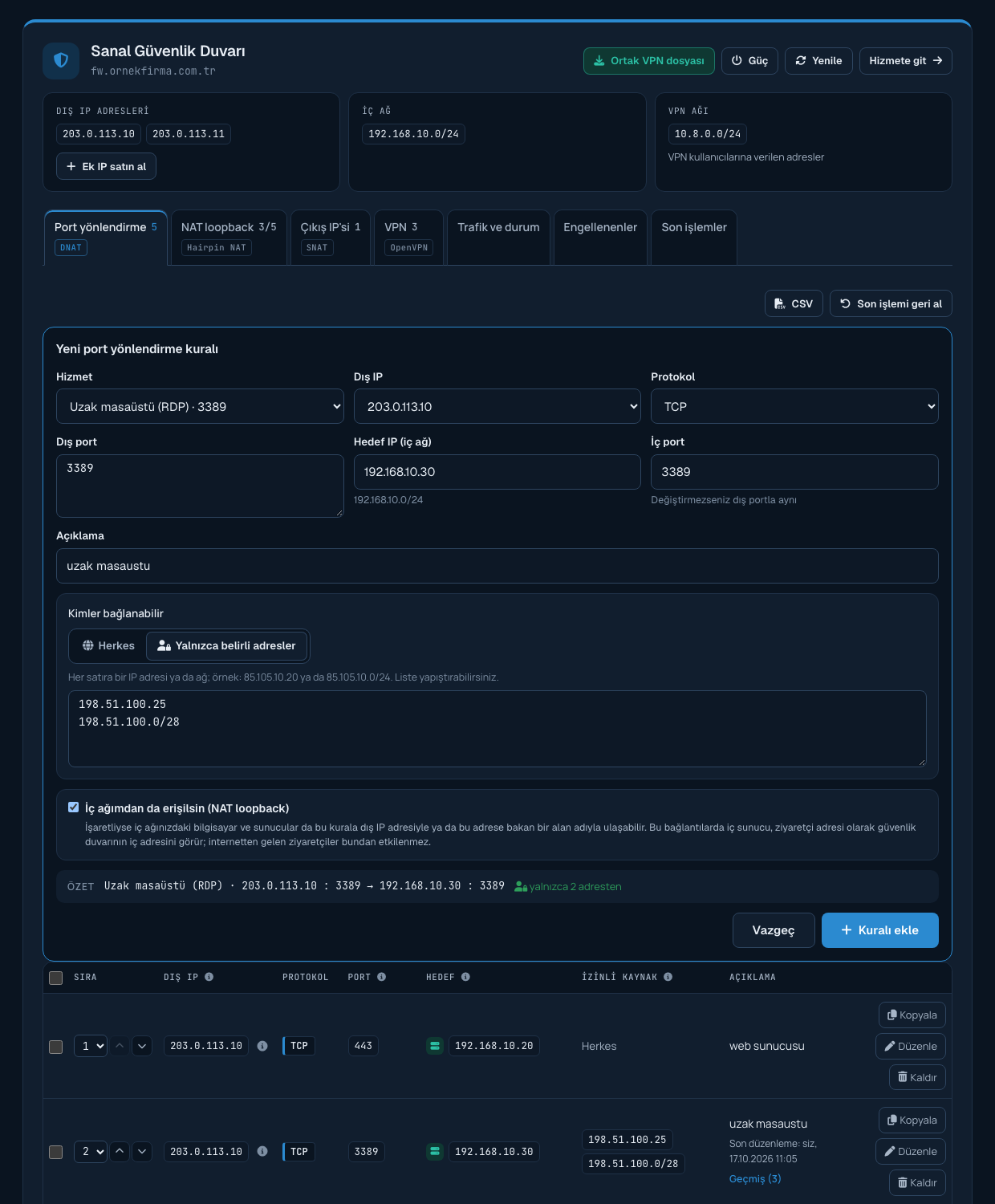Open the Protokol dropdown

(794, 406)
